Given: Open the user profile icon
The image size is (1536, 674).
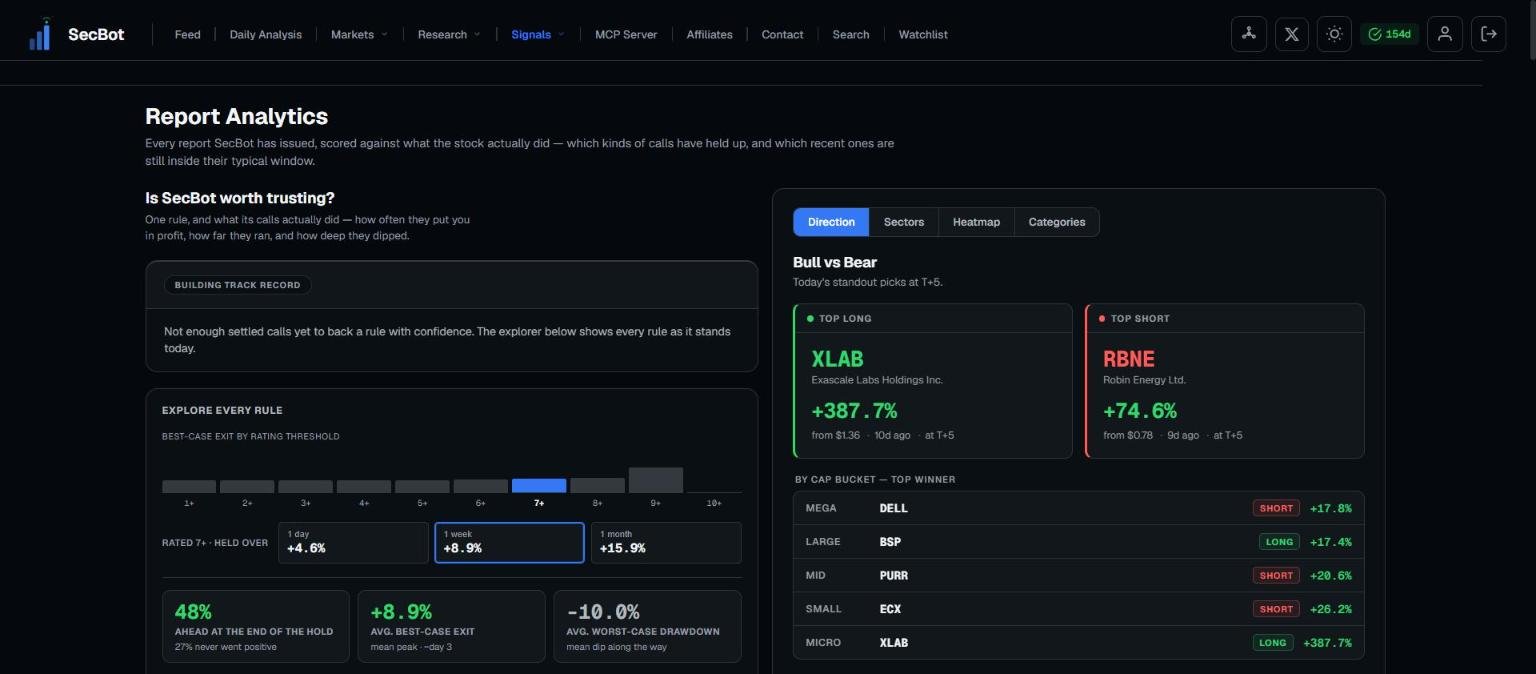Looking at the screenshot, I should [x=1444, y=34].
